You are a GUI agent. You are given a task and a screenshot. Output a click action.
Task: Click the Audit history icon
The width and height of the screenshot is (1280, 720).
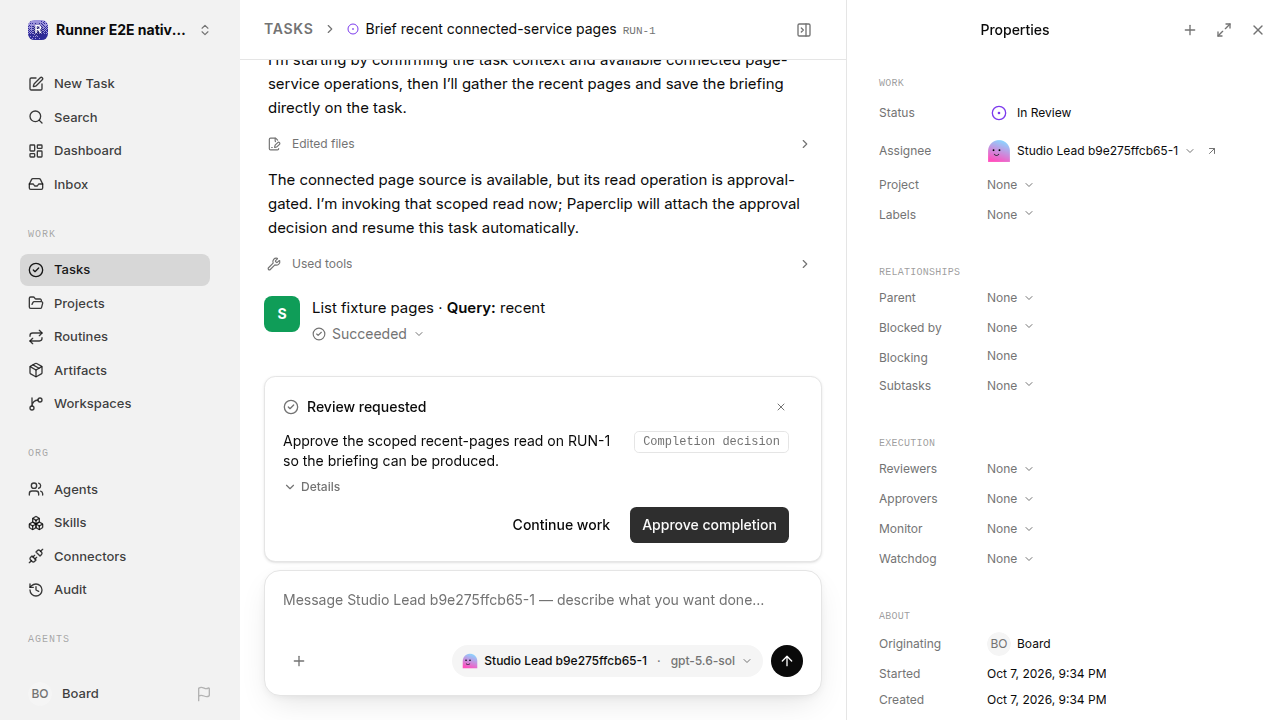36,590
